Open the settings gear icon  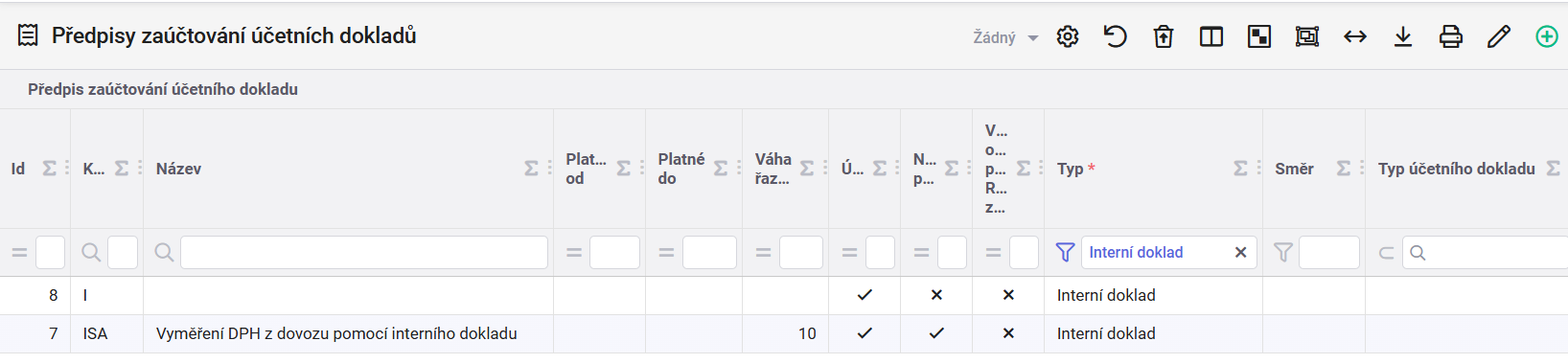pos(1068,36)
